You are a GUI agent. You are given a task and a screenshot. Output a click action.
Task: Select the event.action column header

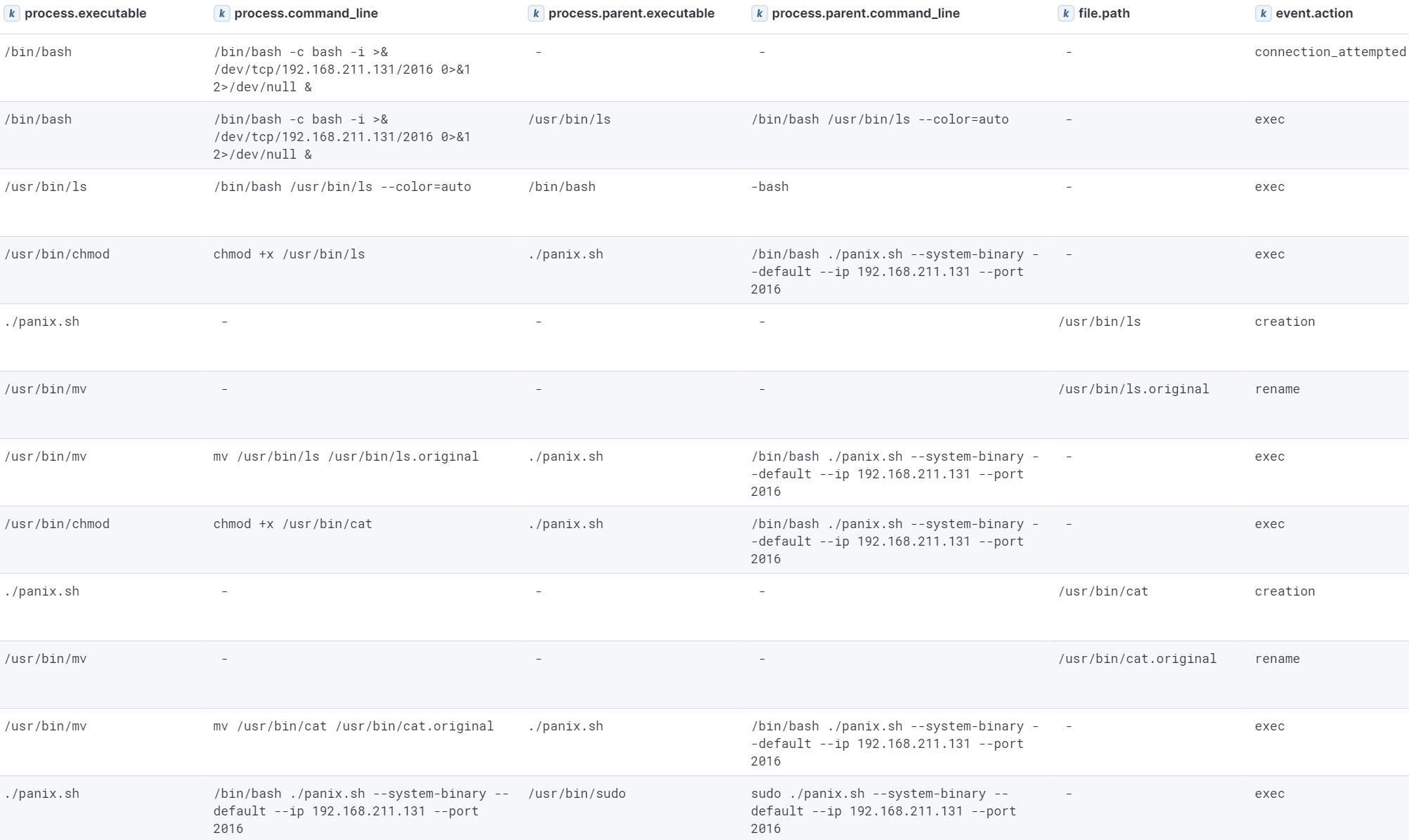click(x=1313, y=13)
